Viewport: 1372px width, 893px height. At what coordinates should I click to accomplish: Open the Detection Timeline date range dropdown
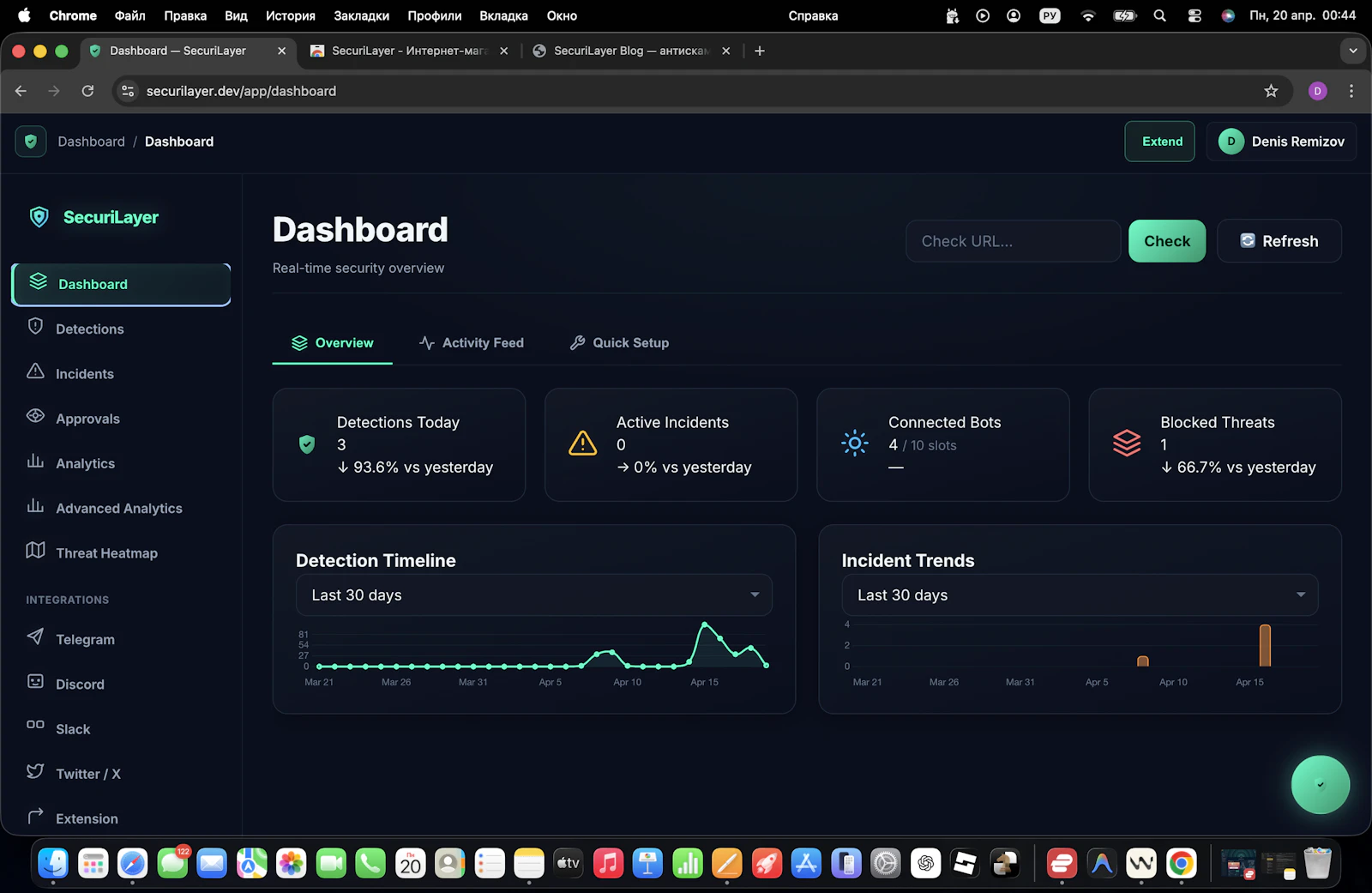click(533, 594)
